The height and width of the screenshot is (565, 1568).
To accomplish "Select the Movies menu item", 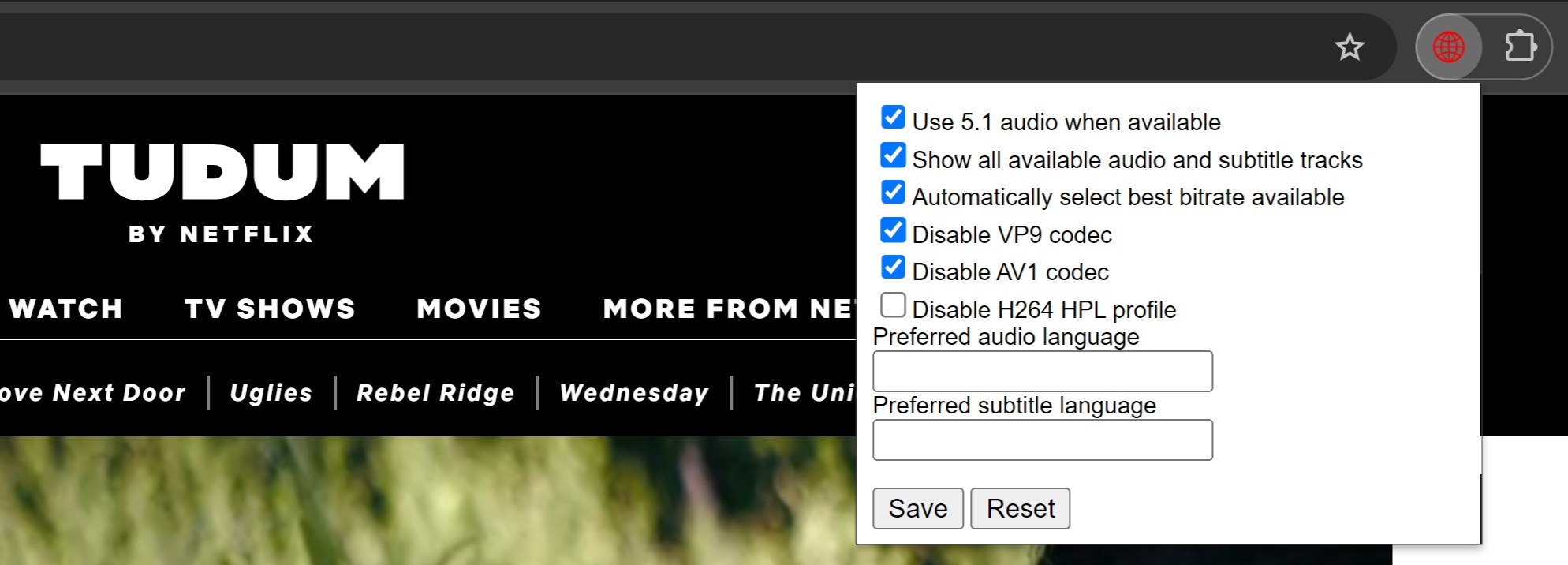I will (x=479, y=309).
